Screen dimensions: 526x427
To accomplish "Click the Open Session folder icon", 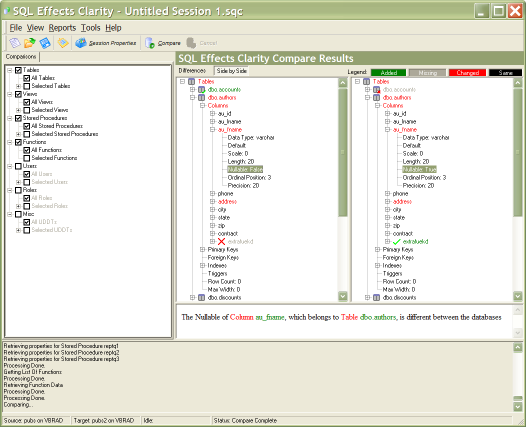I will point(30,43).
